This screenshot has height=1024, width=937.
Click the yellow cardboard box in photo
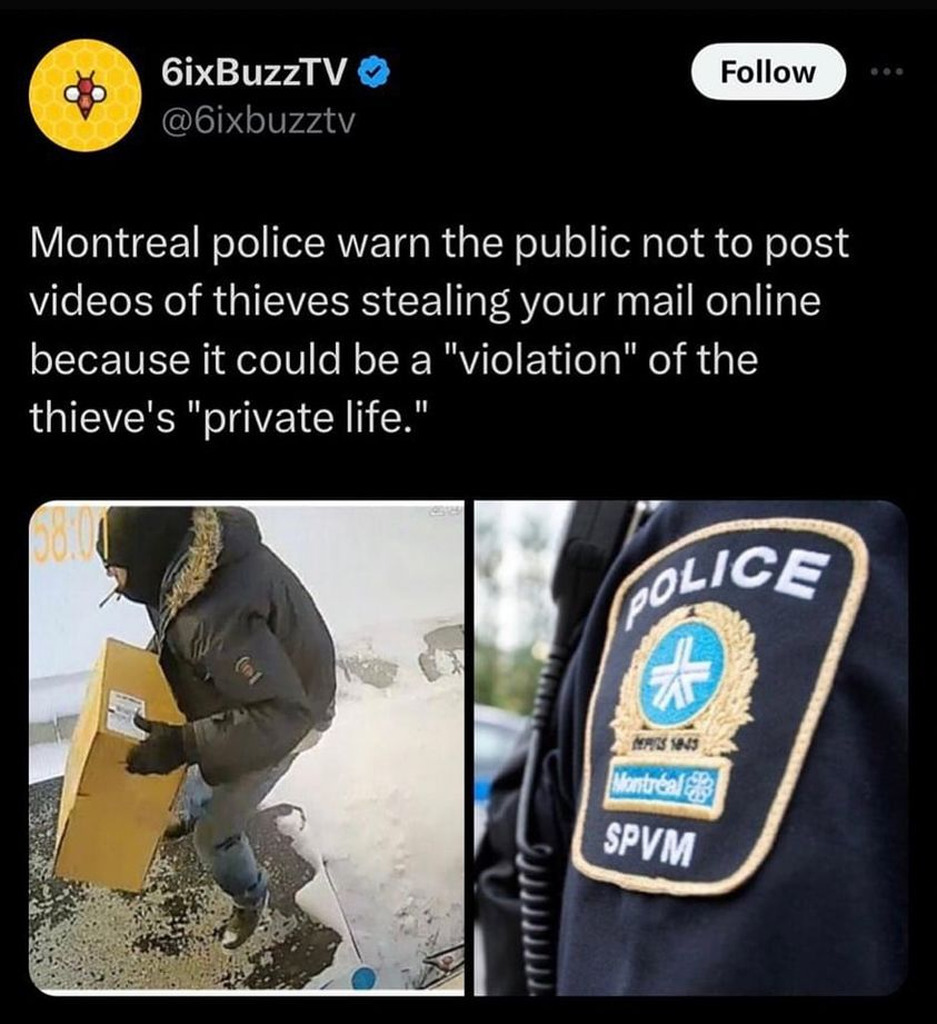pyautogui.click(x=118, y=767)
